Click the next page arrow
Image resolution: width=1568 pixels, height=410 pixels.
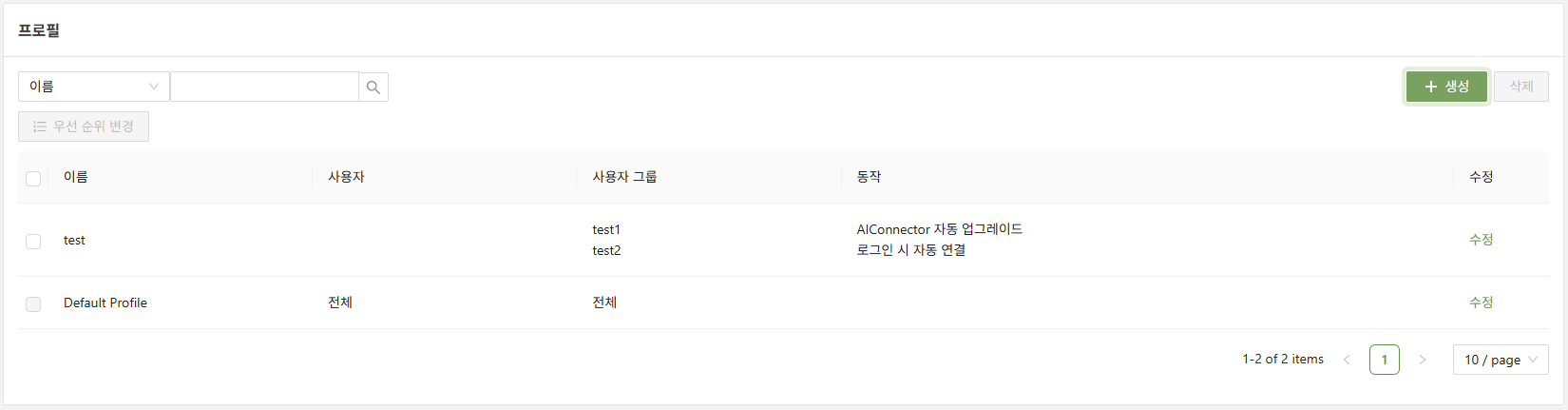point(1422,360)
